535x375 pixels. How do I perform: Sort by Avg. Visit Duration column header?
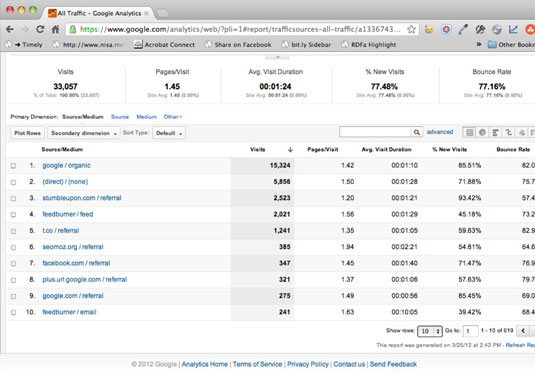click(x=386, y=149)
